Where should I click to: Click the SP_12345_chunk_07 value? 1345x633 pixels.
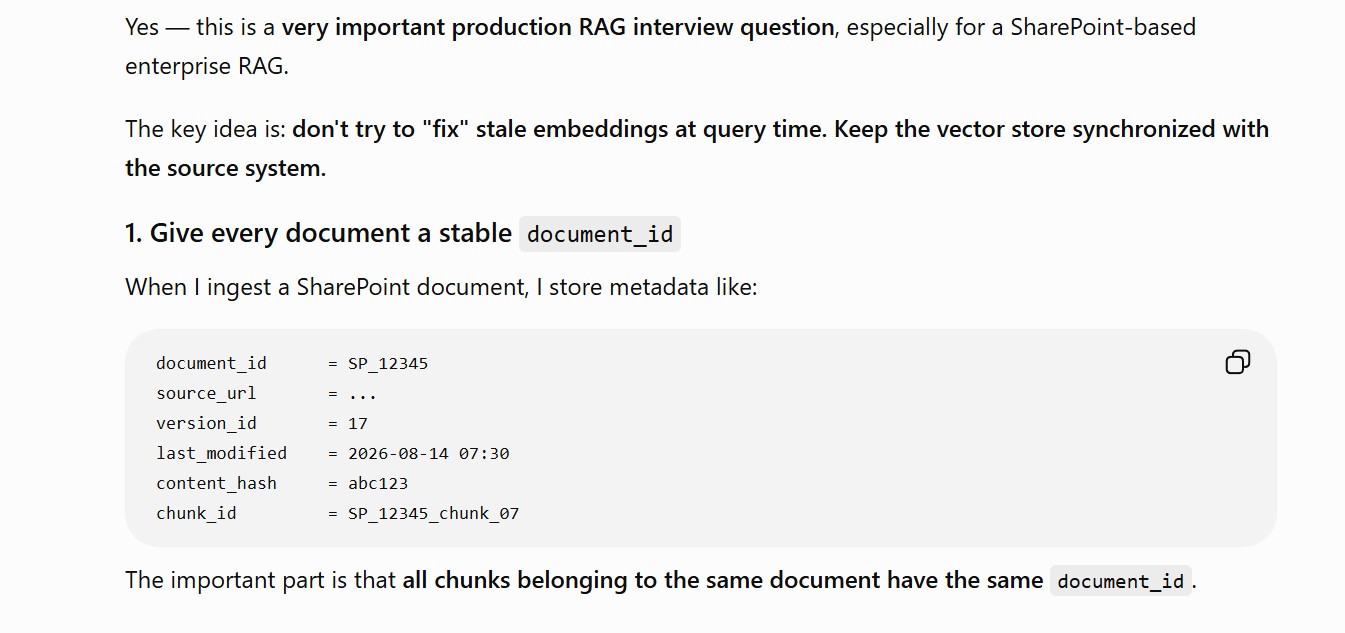pos(433,514)
